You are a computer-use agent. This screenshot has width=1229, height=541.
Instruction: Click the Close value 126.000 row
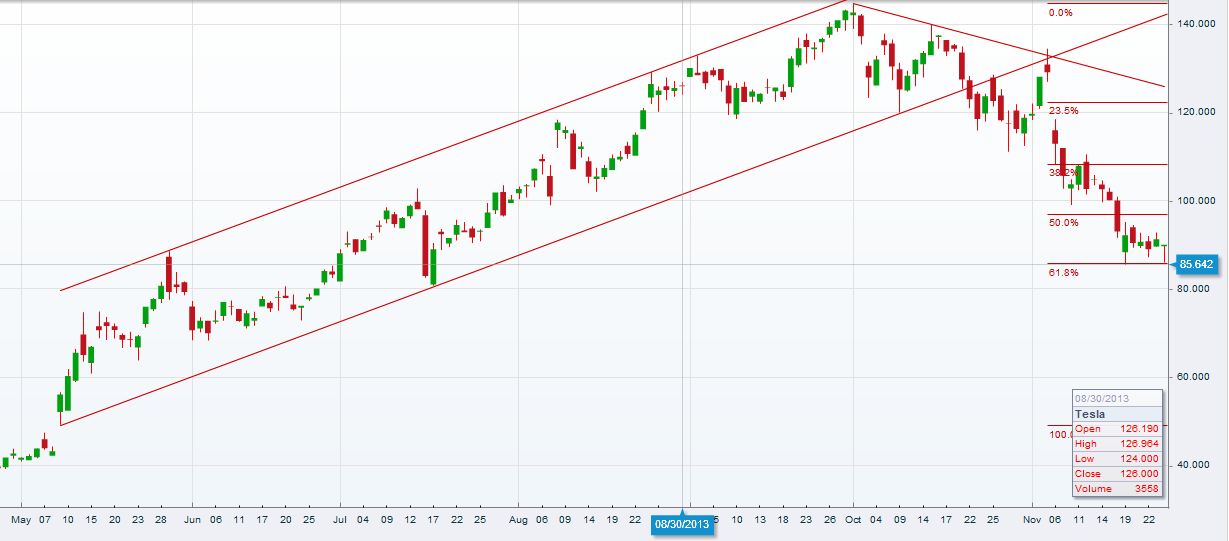pyautogui.click(x=1117, y=474)
